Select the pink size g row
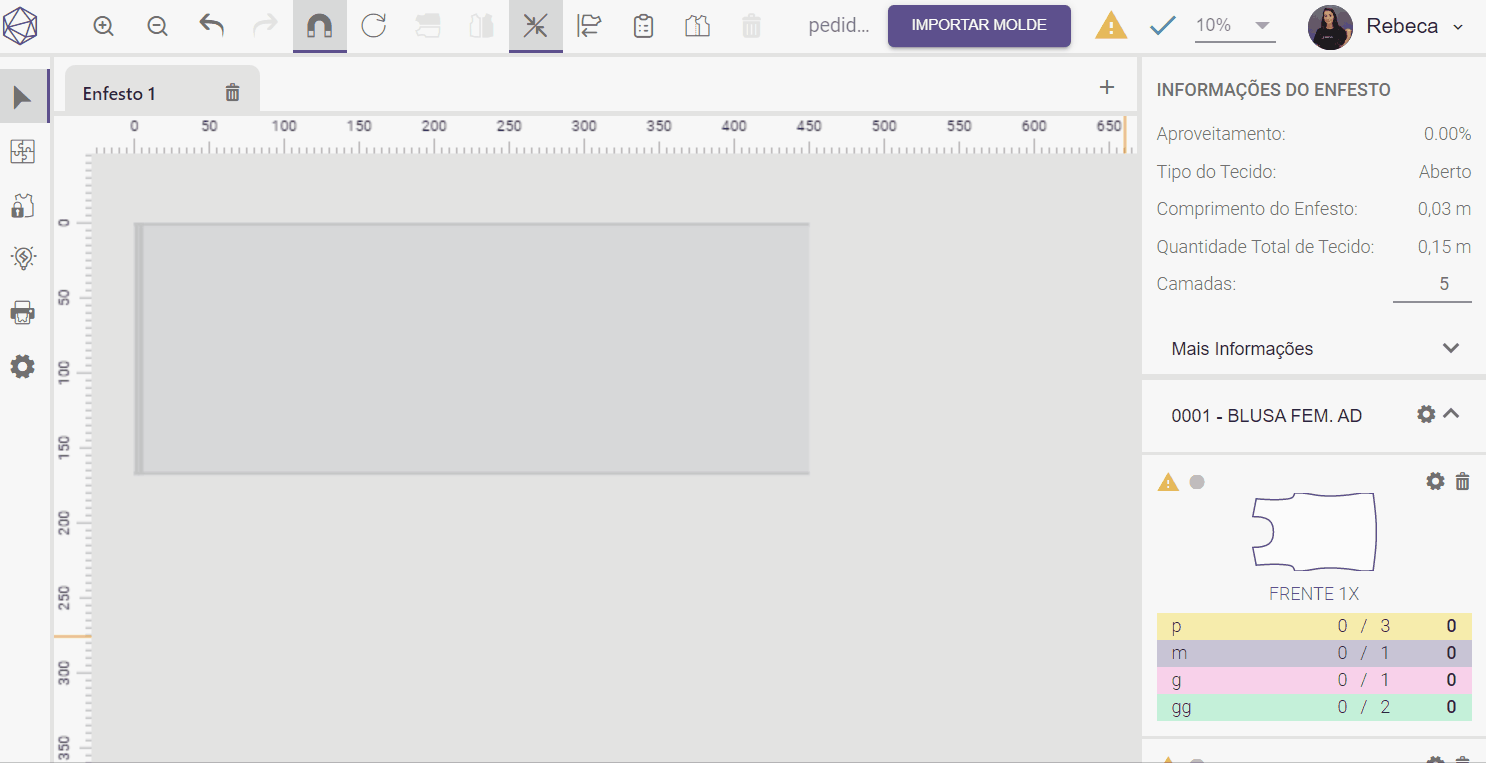Screen dimensions: 1486x763 point(1314,681)
